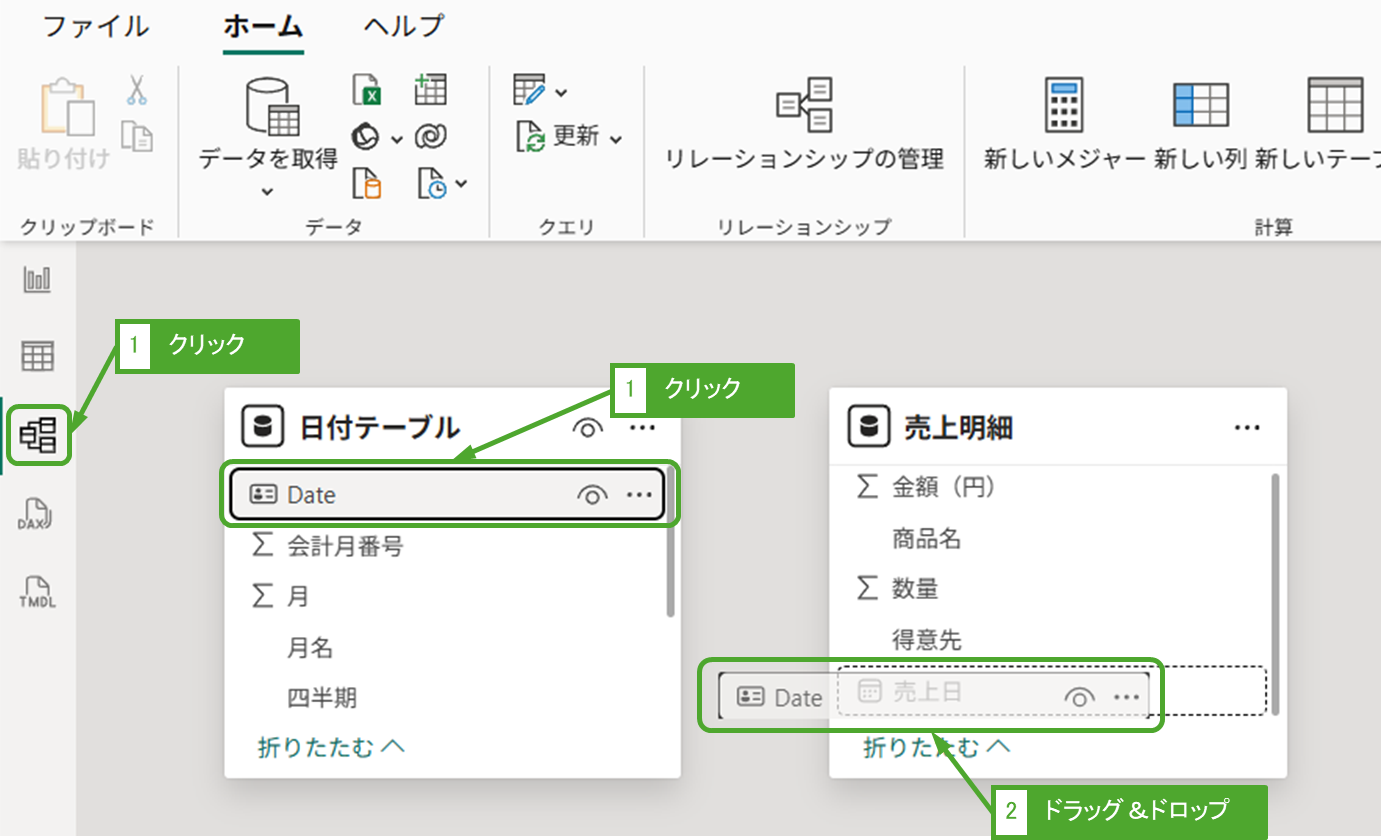Click the Excel workbook data source icon

point(367,90)
